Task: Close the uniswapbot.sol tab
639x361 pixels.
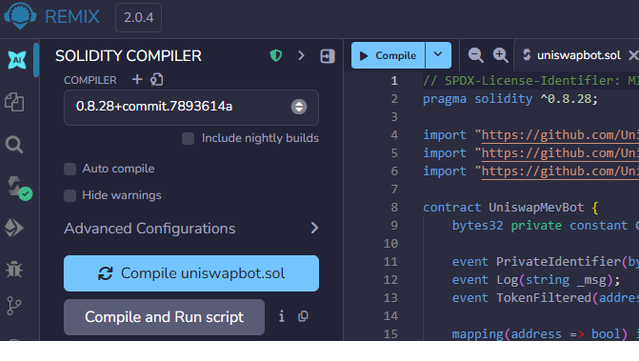Action: (x=633, y=55)
